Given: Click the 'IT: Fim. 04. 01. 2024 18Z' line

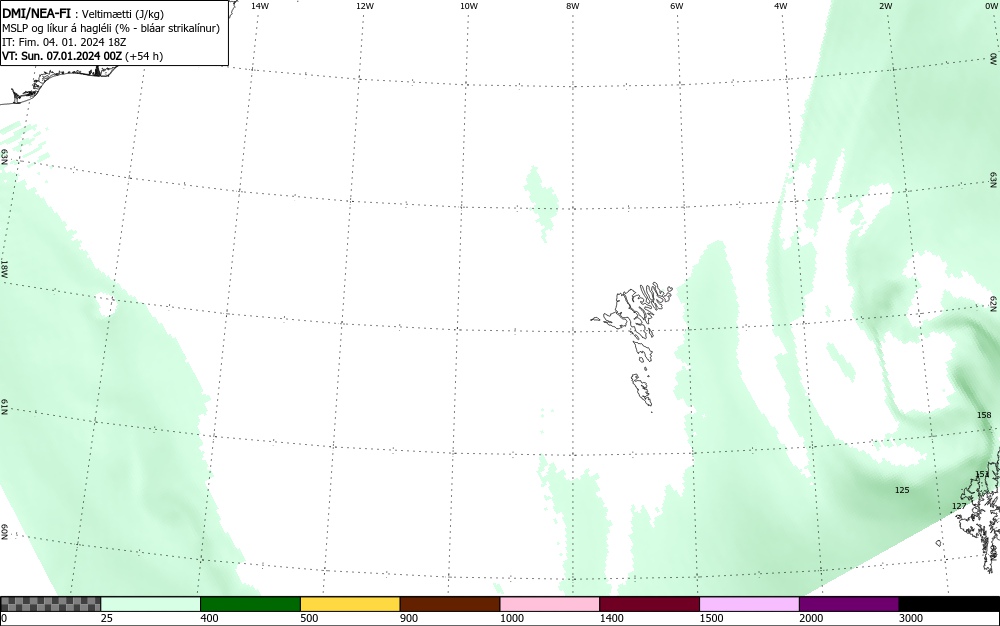Looking at the screenshot, I should point(64,42).
